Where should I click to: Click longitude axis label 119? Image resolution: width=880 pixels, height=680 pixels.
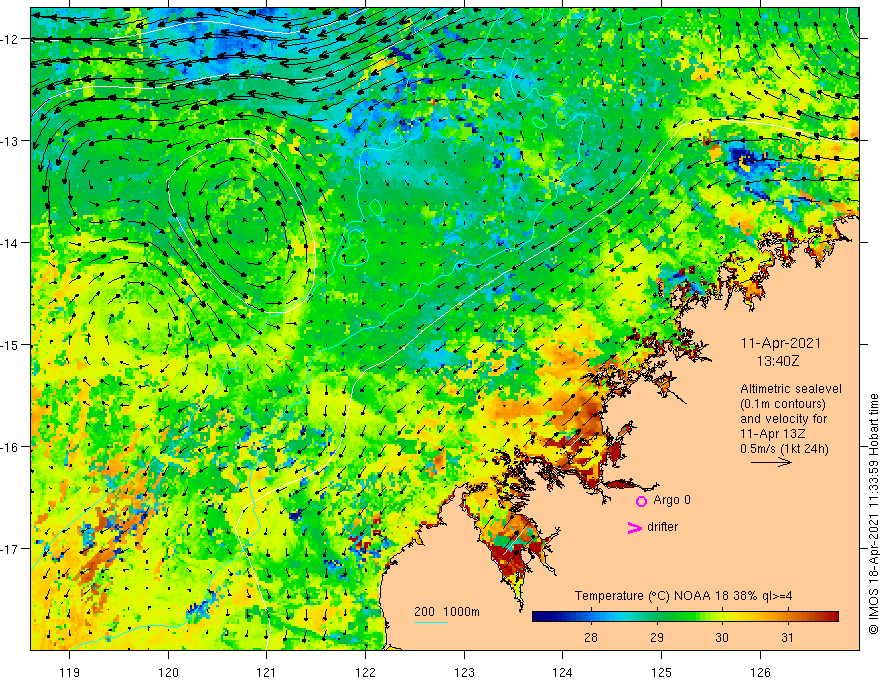[70, 672]
